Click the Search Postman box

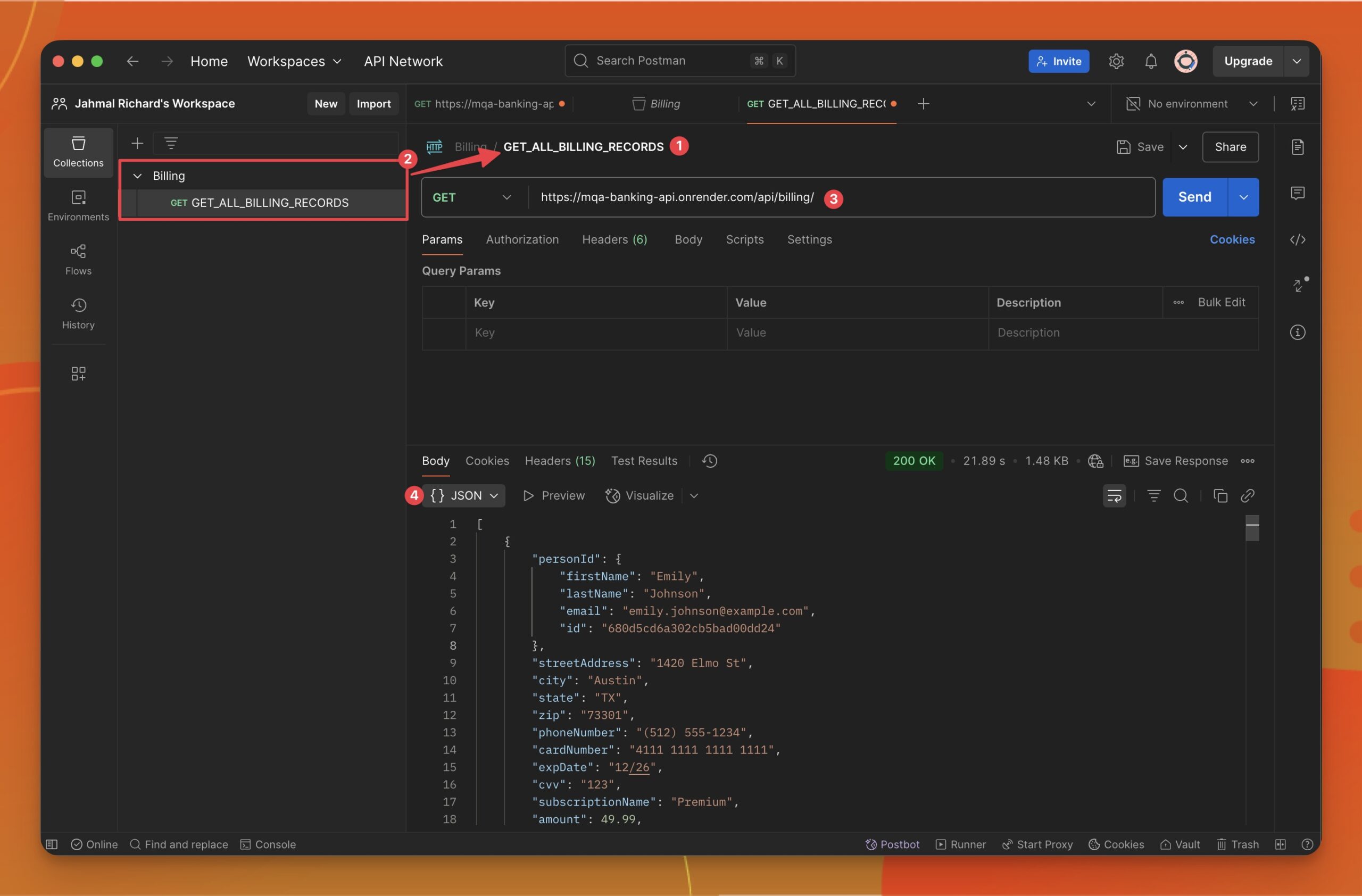pos(680,61)
